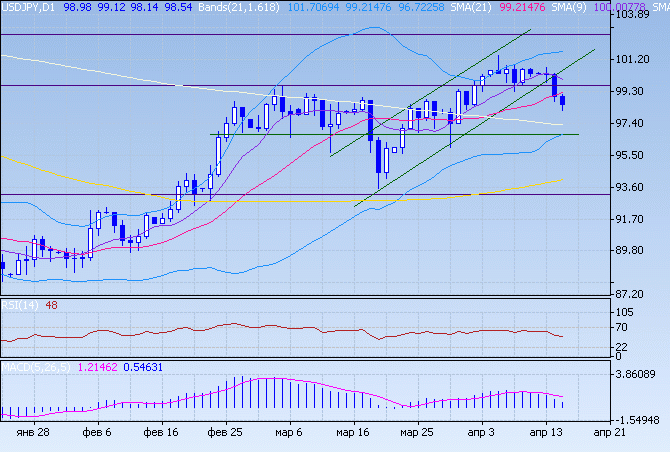
Task: Select the green horizontal support line
Action: coord(300,134)
